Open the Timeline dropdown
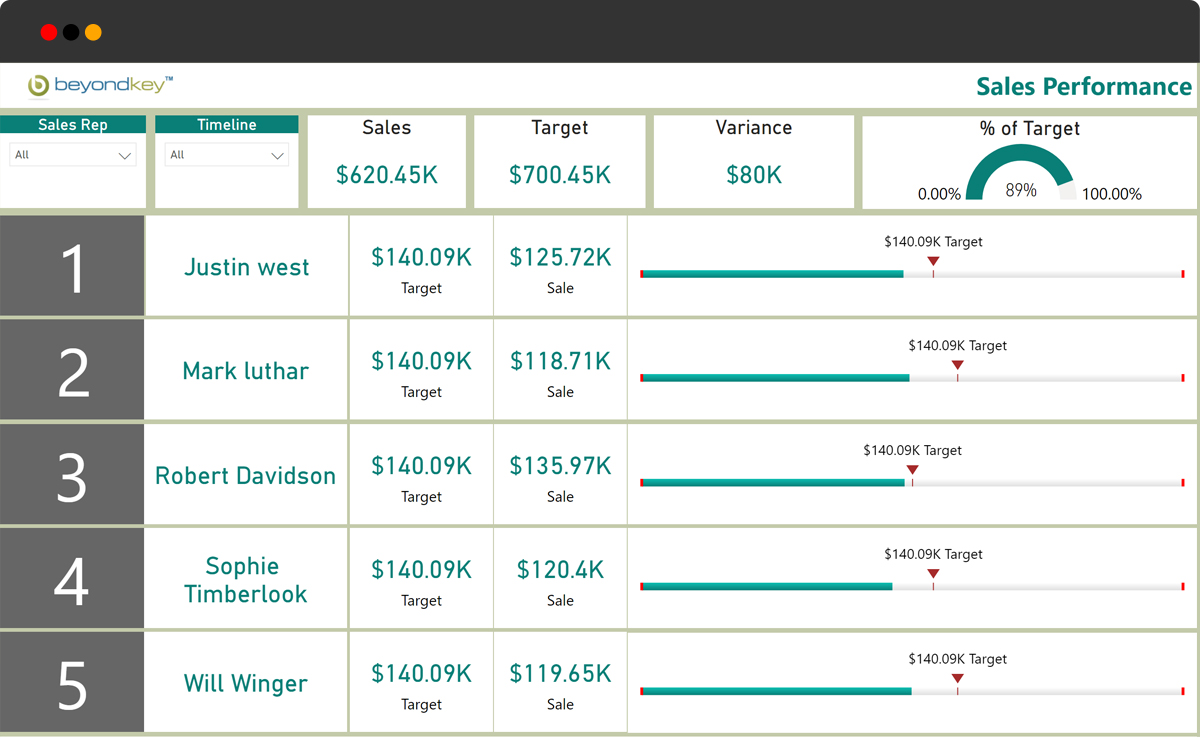 point(227,155)
